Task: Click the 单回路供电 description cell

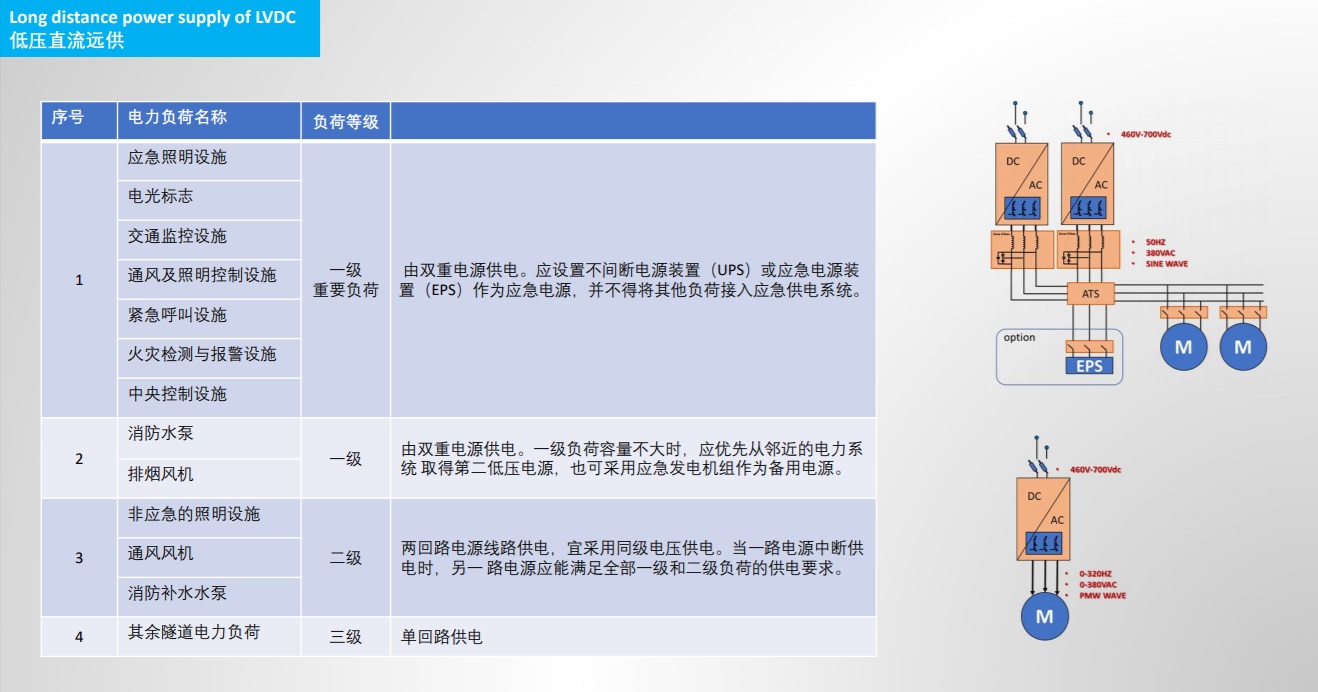Action: (442, 636)
